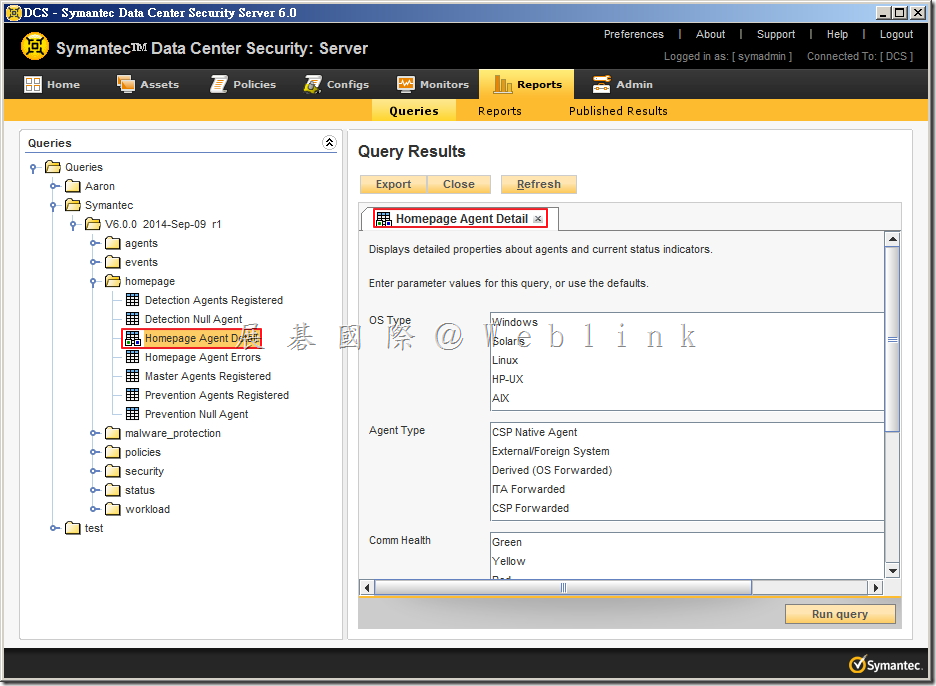The height and width of the screenshot is (686, 936).
Task: Select Derived (OS Forwarded) agent type
Action: [x=687, y=470]
